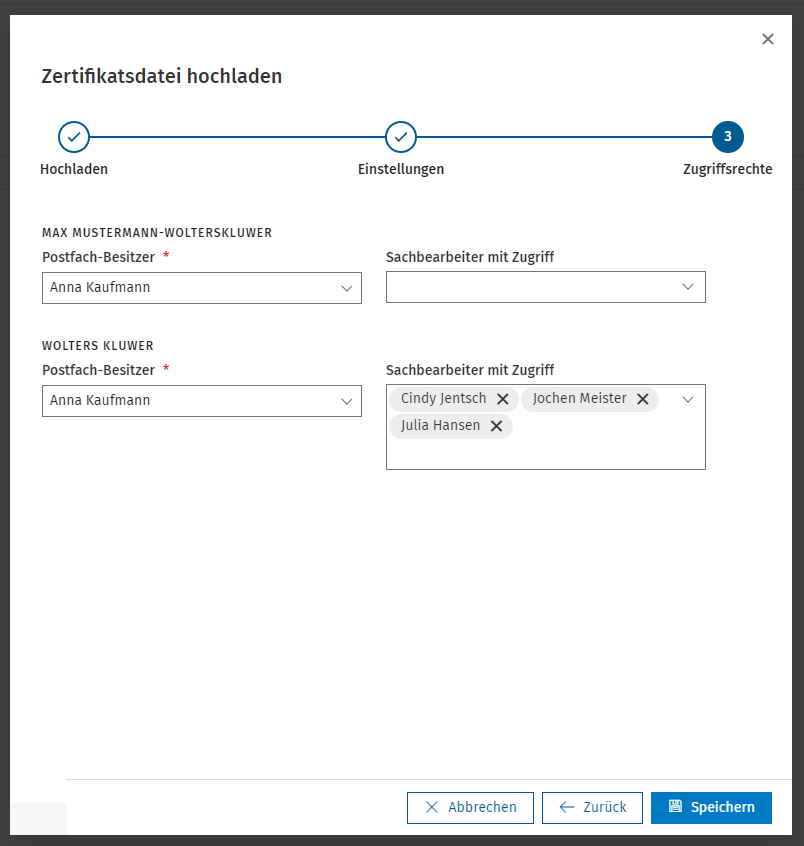The width and height of the screenshot is (804, 846).
Task: Remove Julia Hansen from access list
Action: tap(496, 426)
